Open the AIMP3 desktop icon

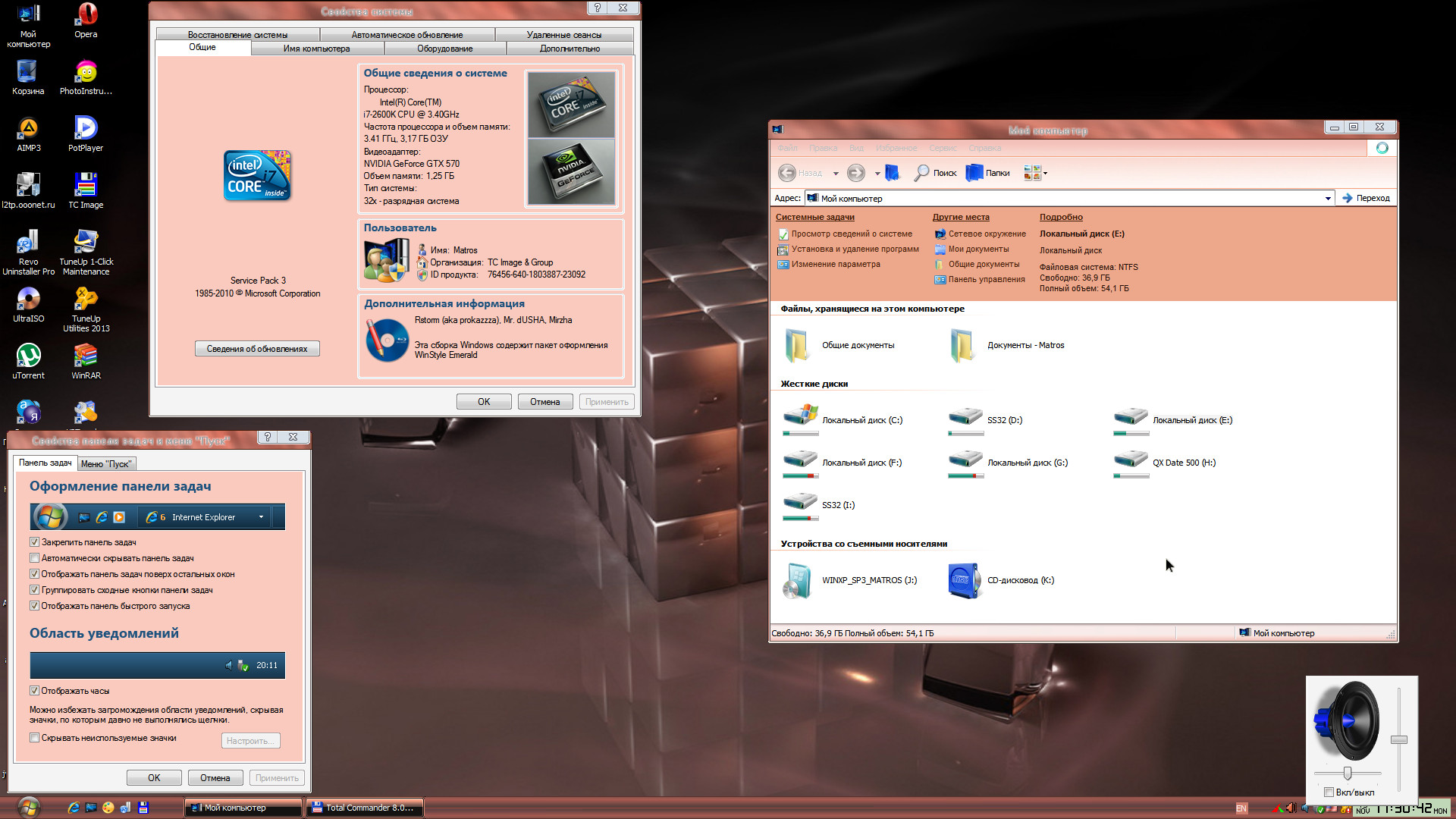point(29,134)
